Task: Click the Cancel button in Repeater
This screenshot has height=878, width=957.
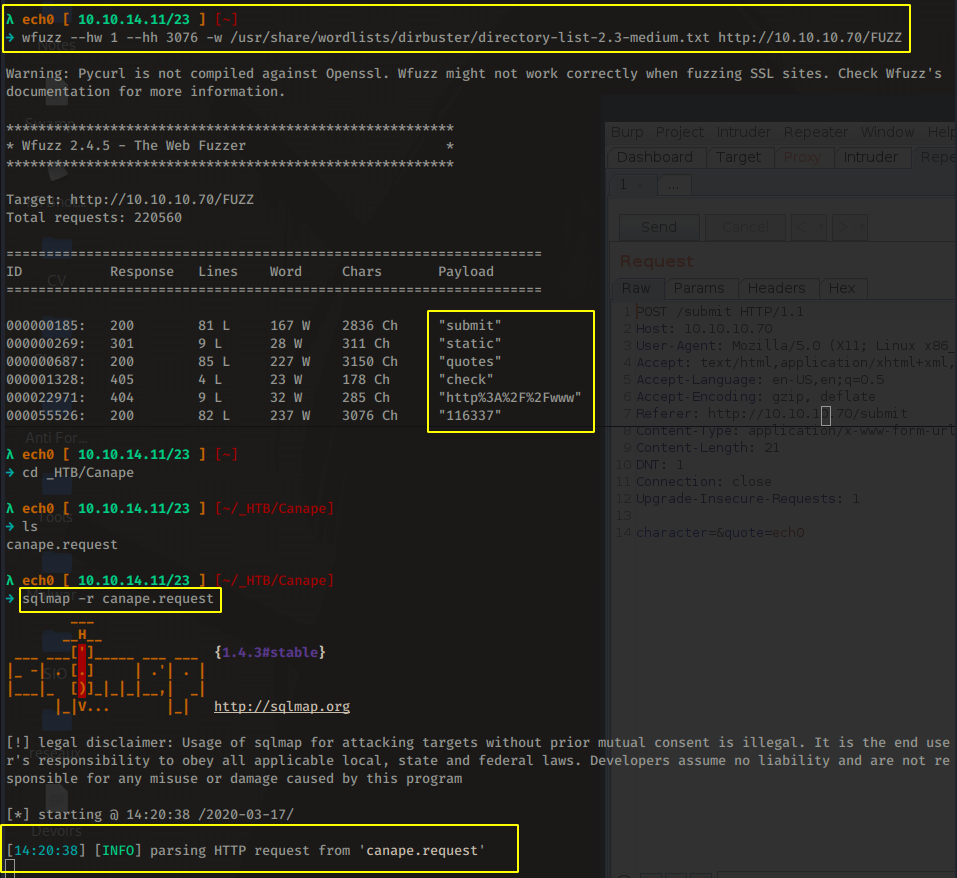Action: pos(745,228)
